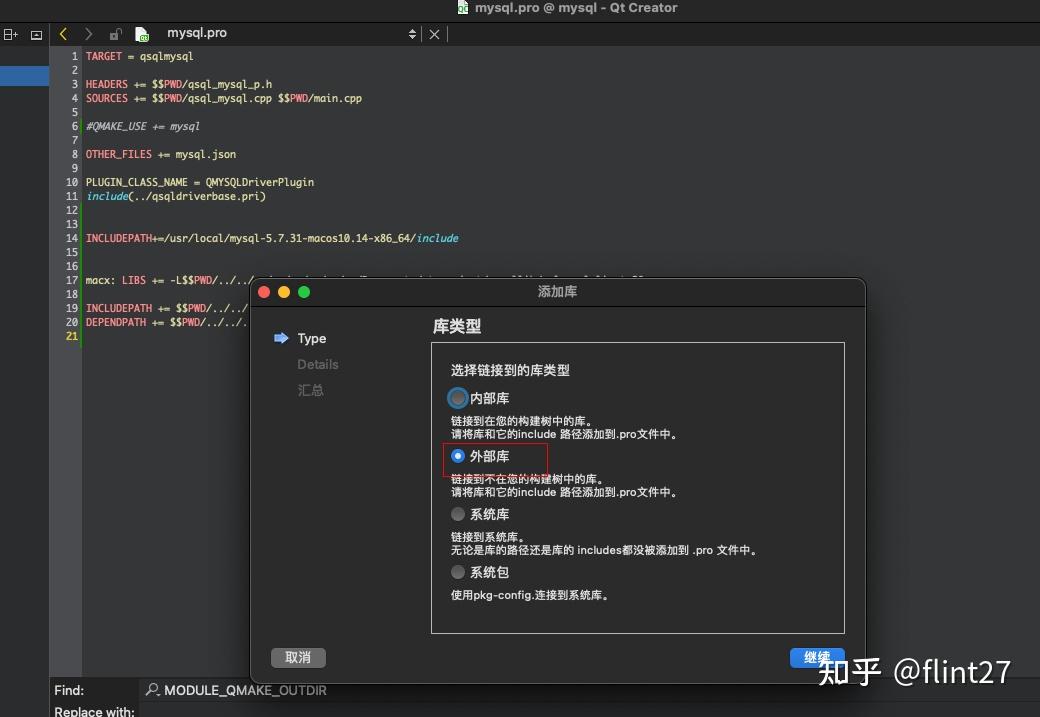Minimize the 添加库 dialog with yellow button
Viewport: 1040px width, 717px height.
[284, 292]
